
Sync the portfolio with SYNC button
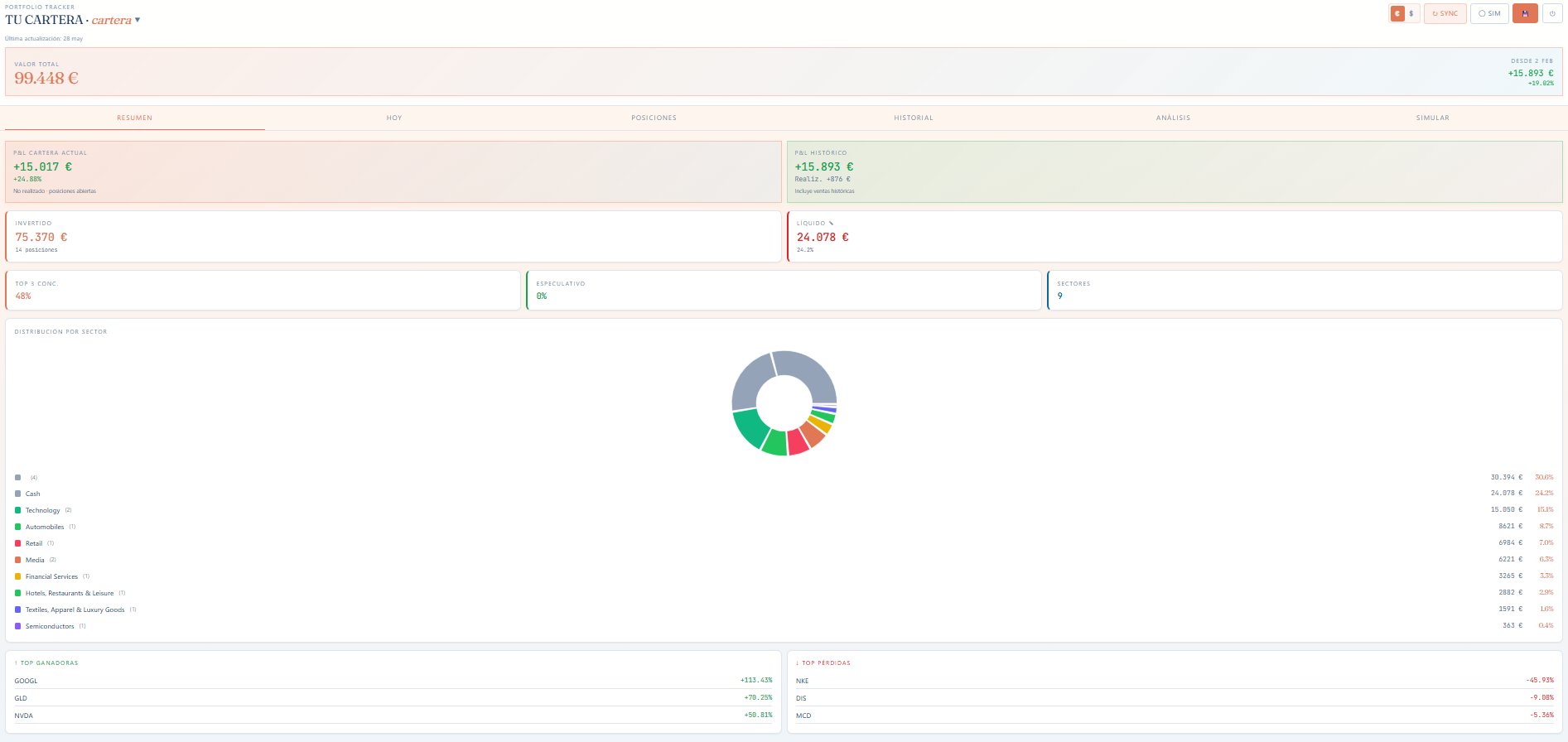tap(1445, 13)
